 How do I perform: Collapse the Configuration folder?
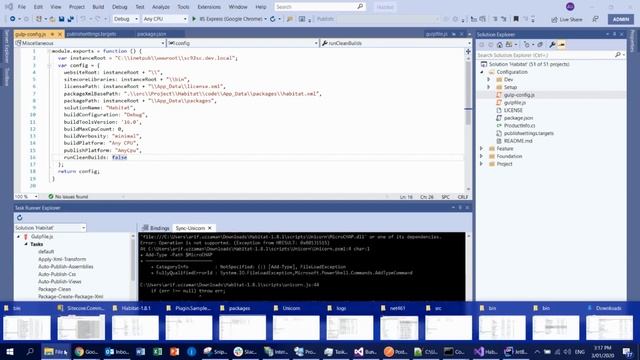pyautogui.click(x=482, y=72)
